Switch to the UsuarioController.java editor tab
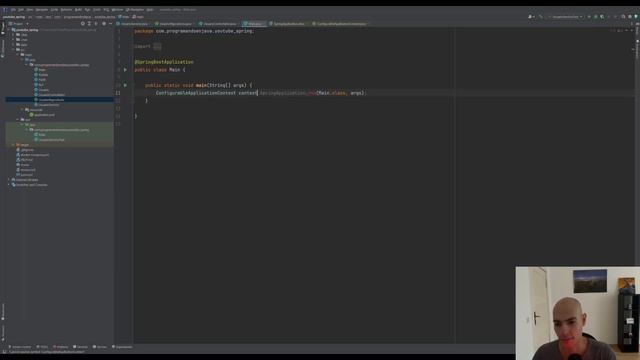The image size is (640, 360). click(x=218, y=24)
